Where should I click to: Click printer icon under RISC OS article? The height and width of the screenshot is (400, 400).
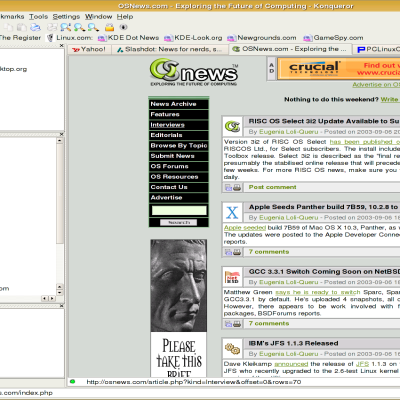coord(237,188)
